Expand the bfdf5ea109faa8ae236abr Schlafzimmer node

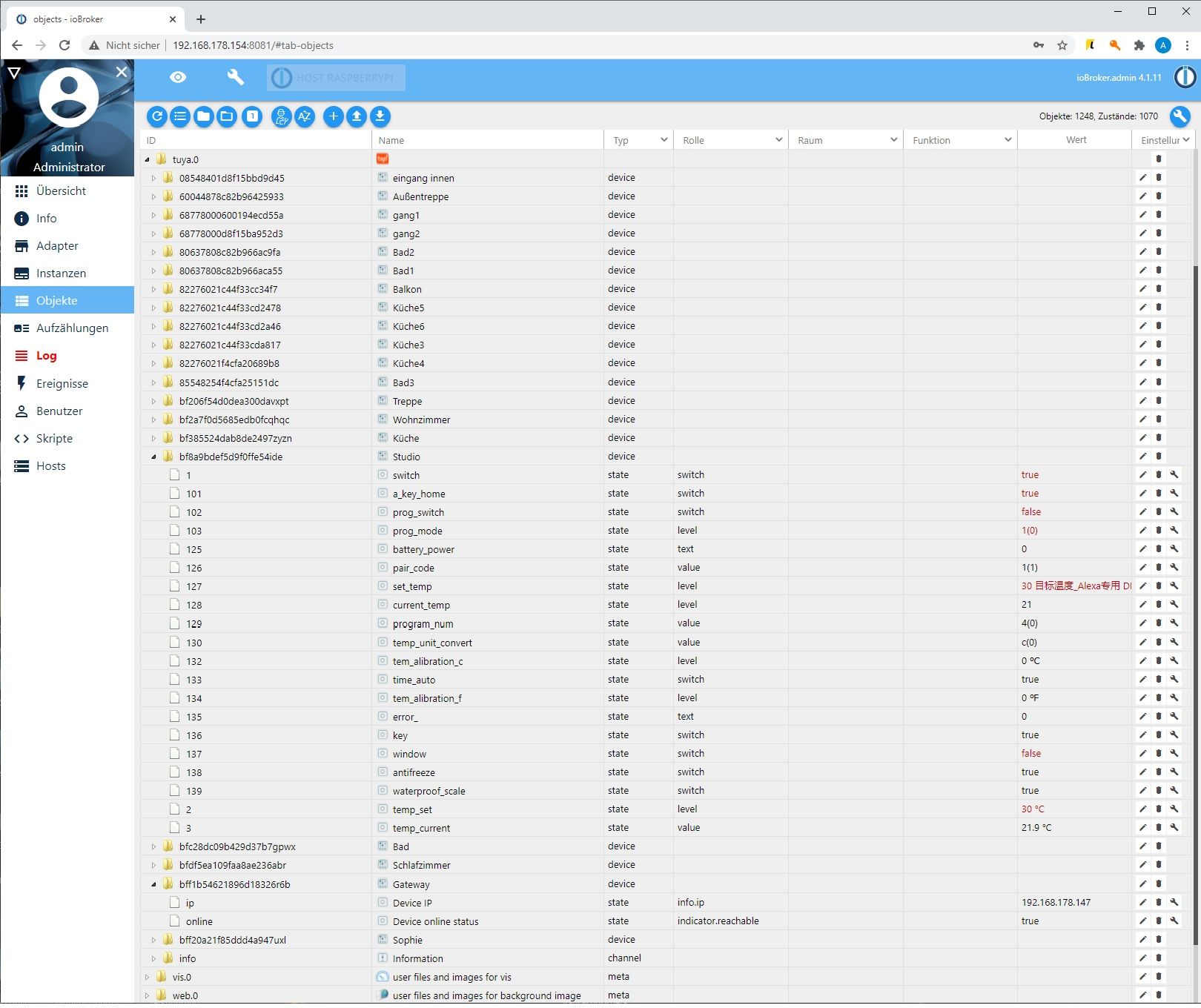pyautogui.click(x=153, y=865)
